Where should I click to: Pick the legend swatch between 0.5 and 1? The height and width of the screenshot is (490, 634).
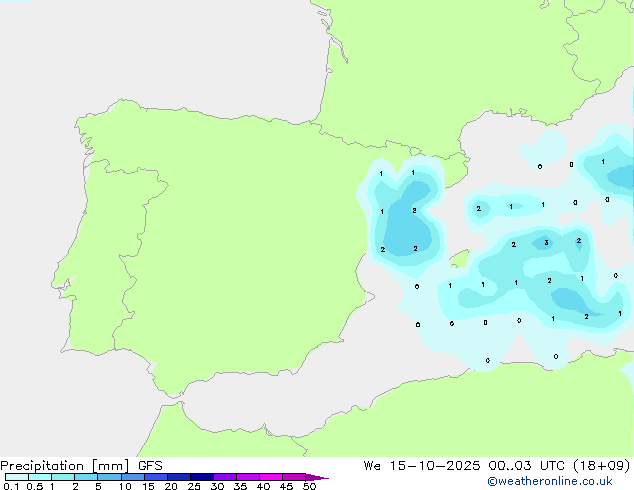40,477
